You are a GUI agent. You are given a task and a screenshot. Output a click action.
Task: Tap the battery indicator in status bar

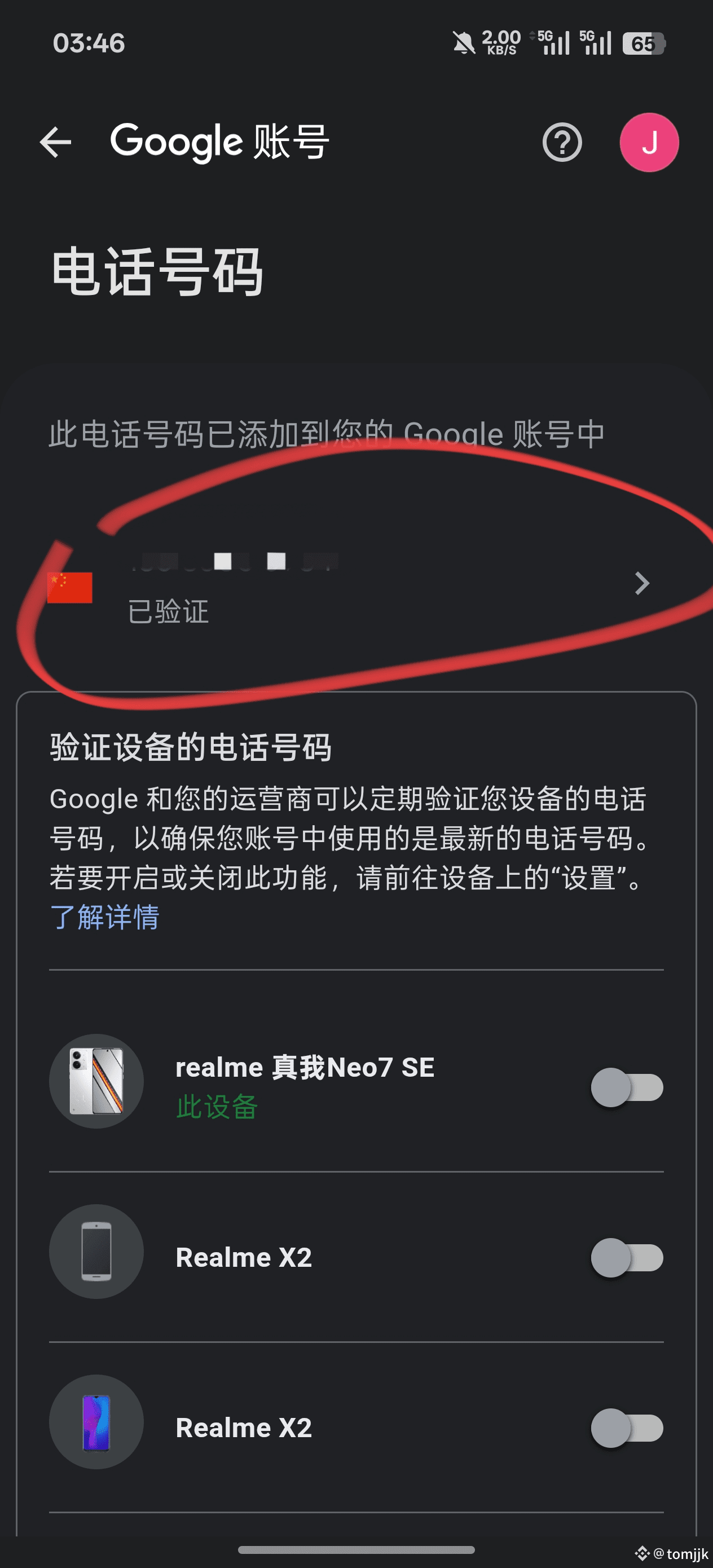(644, 43)
